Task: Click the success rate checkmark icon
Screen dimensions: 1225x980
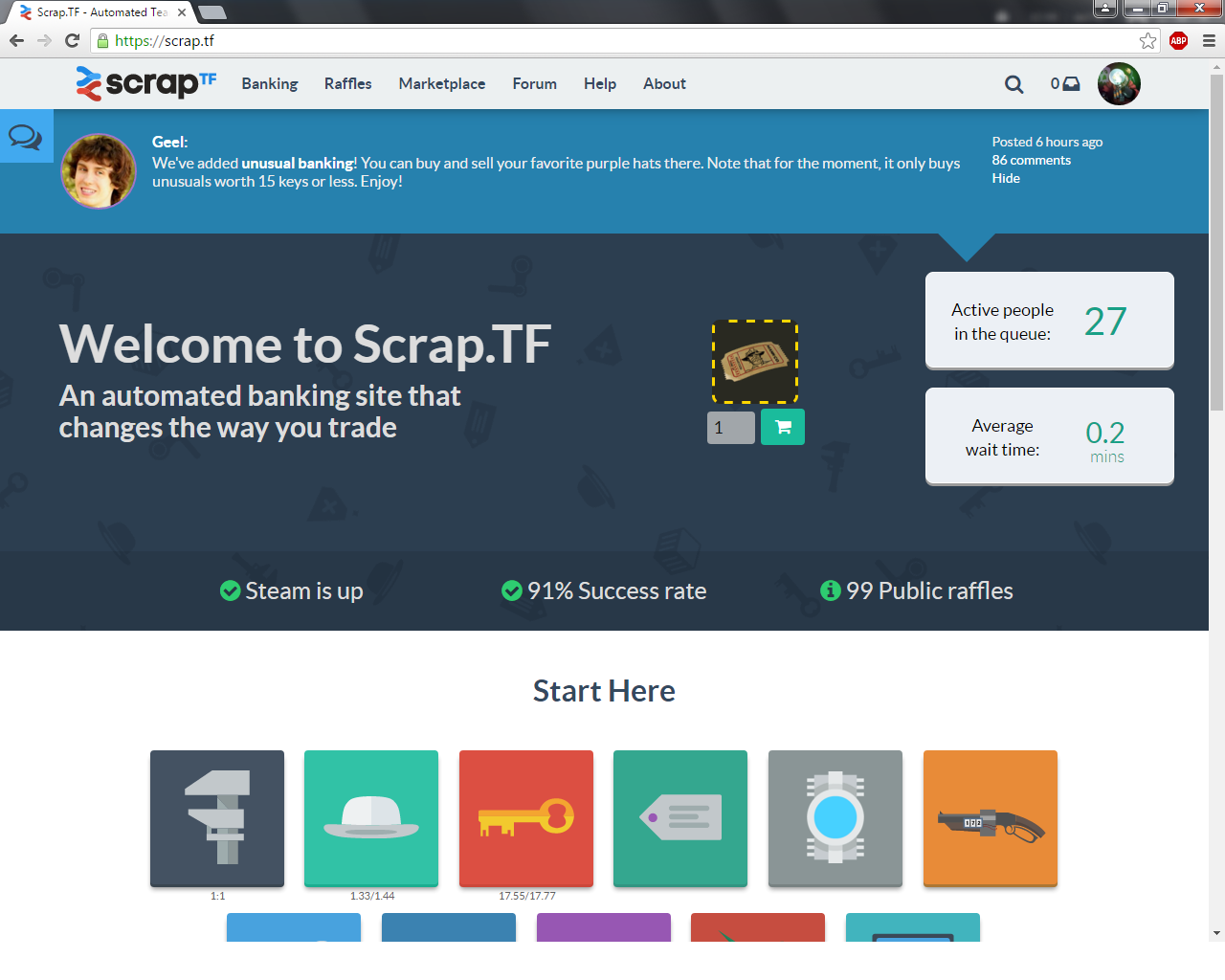Action: coord(512,590)
